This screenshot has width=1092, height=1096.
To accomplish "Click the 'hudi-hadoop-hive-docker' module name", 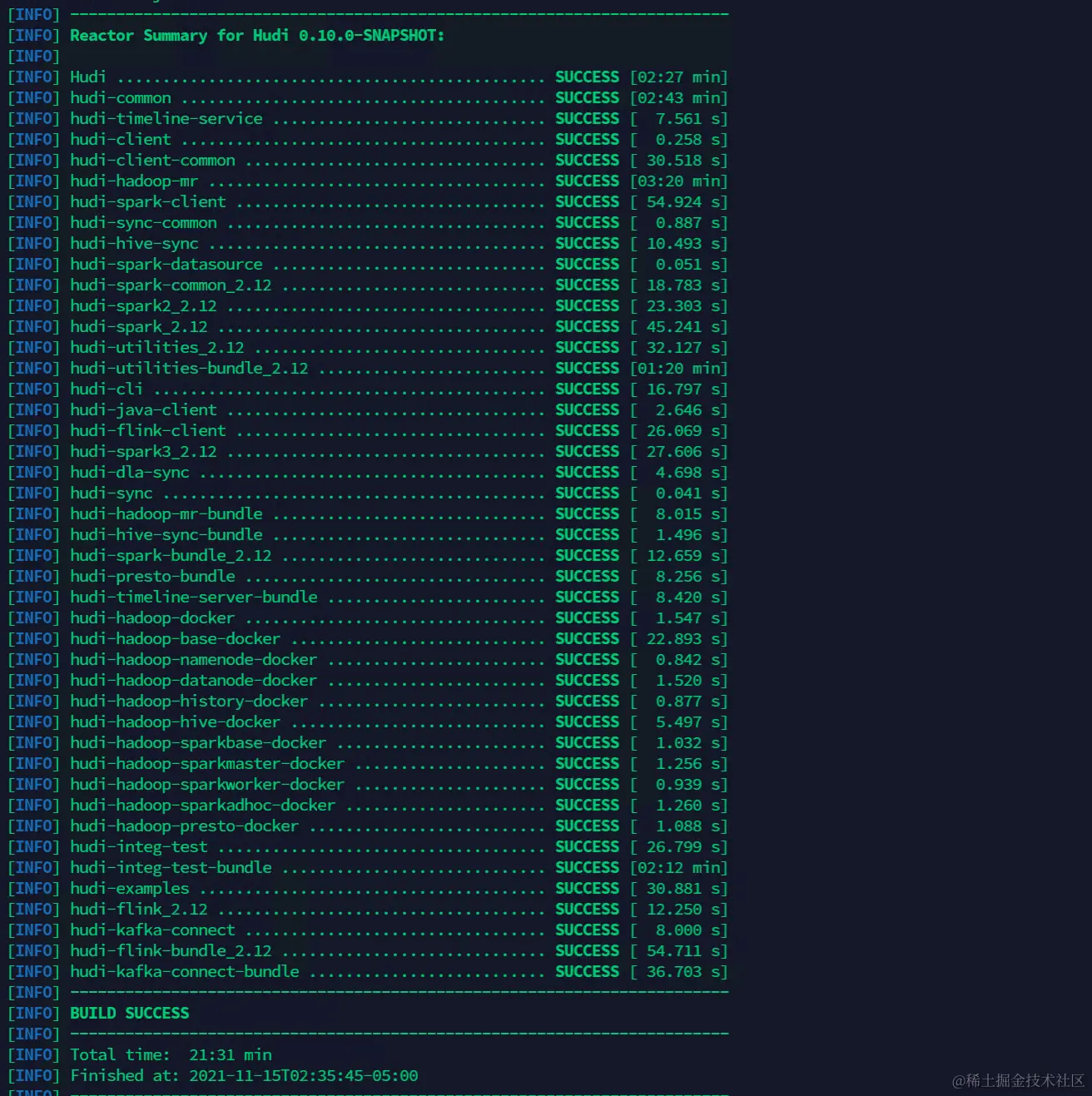I will click(x=176, y=722).
